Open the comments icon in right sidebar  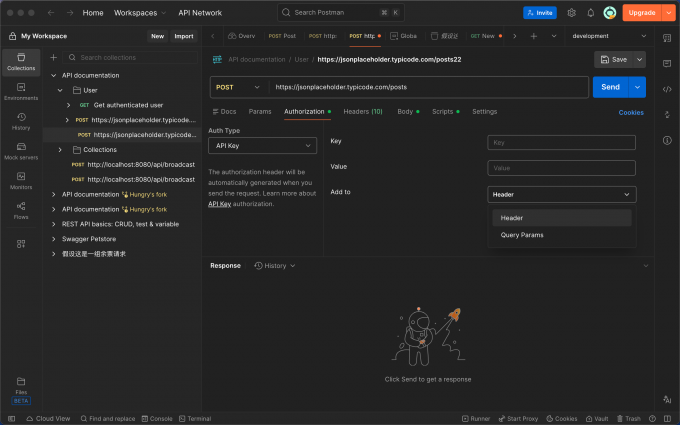[667, 64]
